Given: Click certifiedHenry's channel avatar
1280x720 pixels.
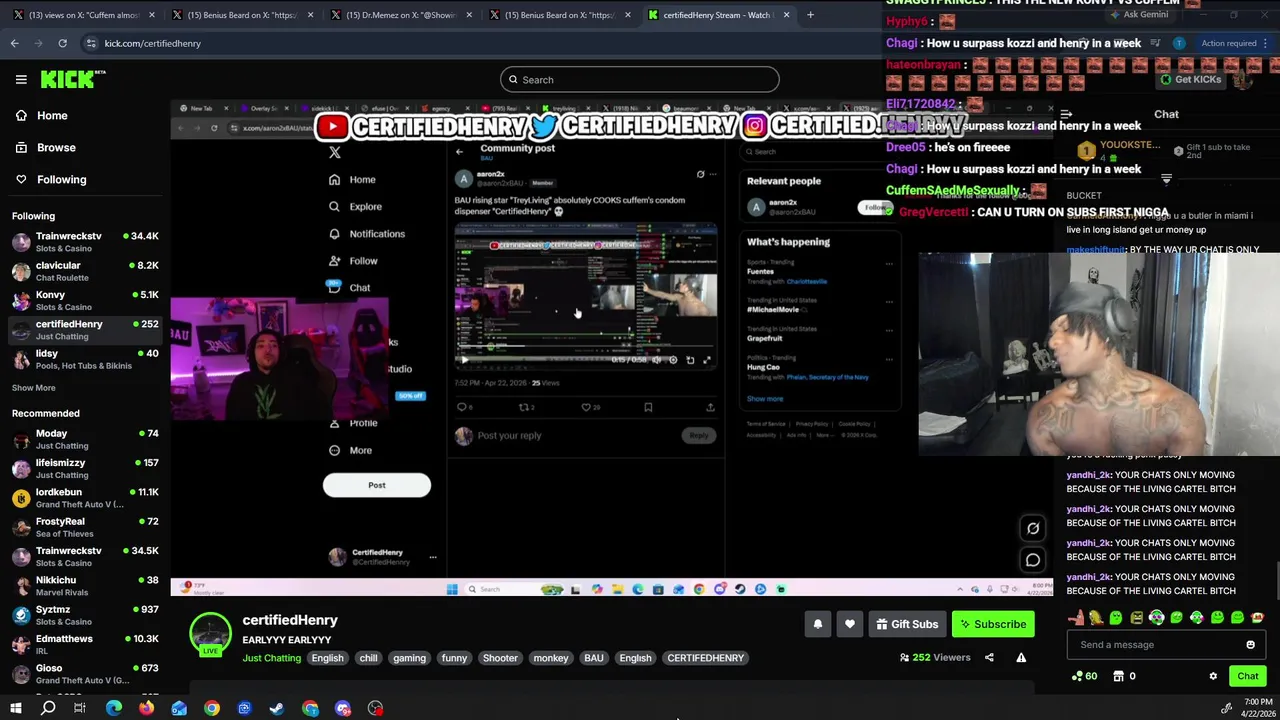Looking at the screenshot, I should (x=210, y=635).
